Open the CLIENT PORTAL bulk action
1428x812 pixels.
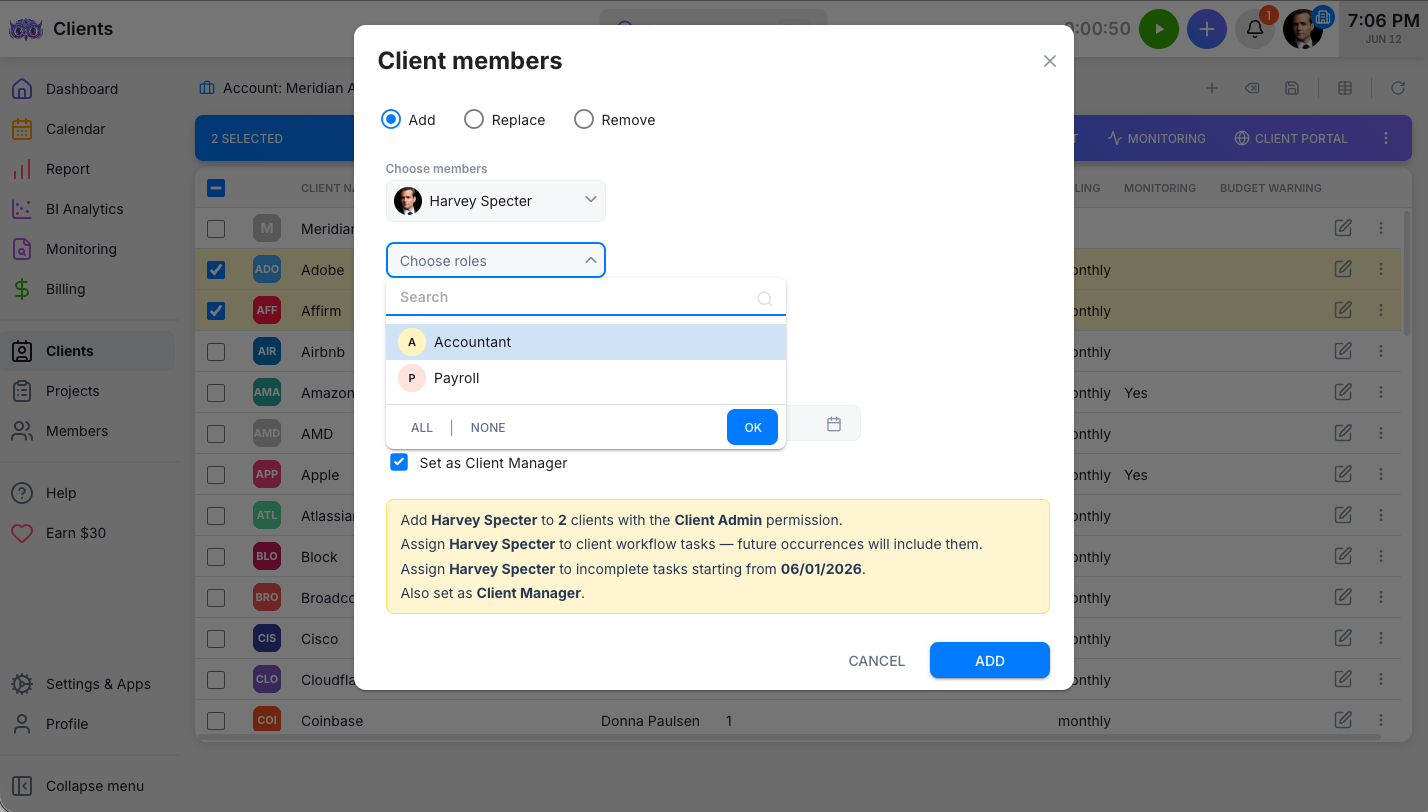tap(1291, 138)
